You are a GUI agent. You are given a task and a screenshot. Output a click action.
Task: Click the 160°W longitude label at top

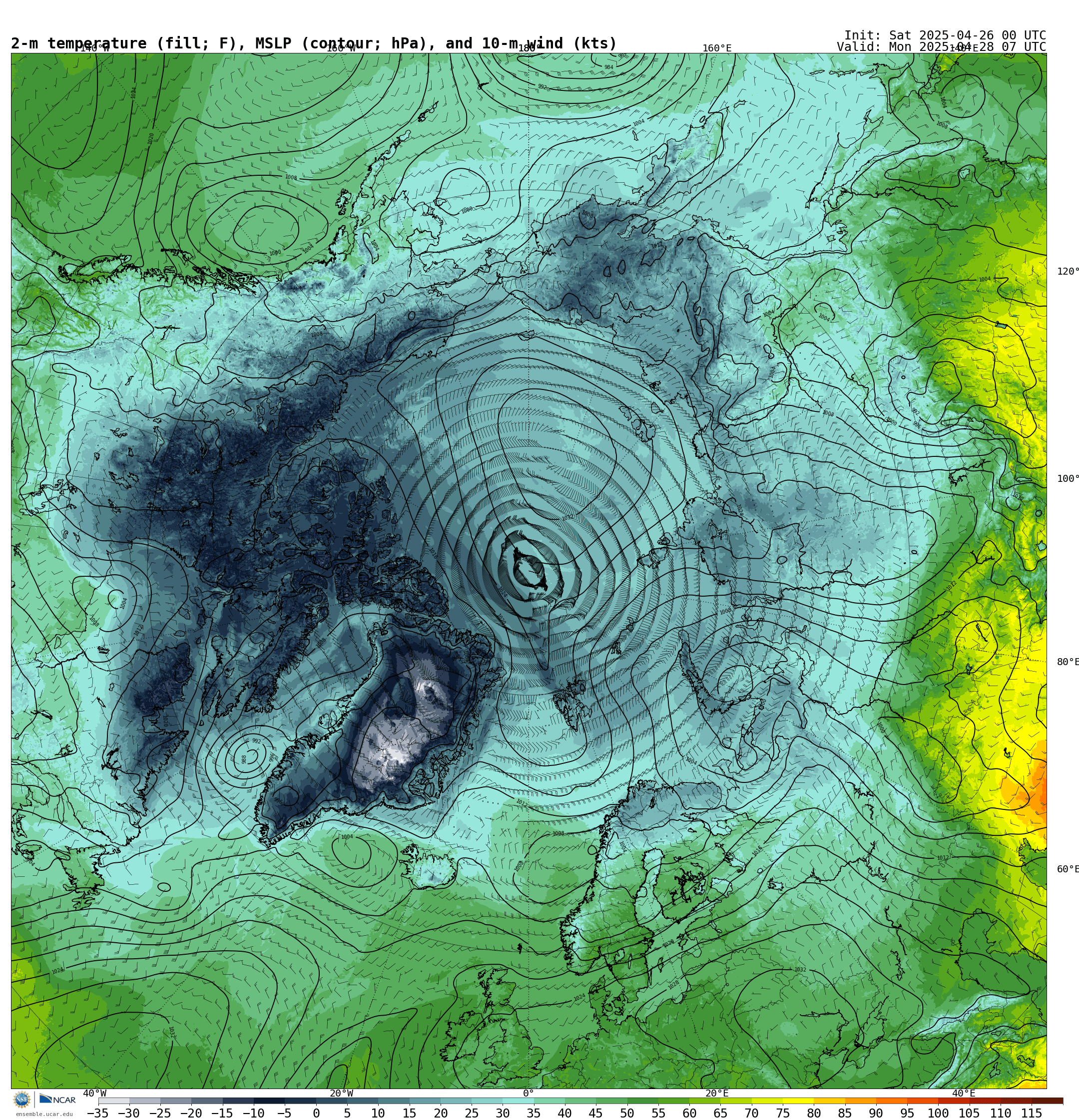341,48
